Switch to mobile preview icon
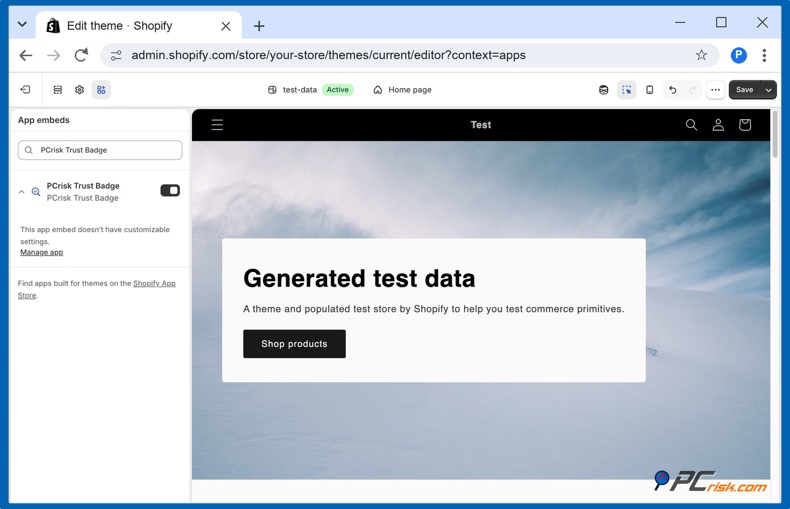The image size is (790, 509). pyautogui.click(x=650, y=90)
